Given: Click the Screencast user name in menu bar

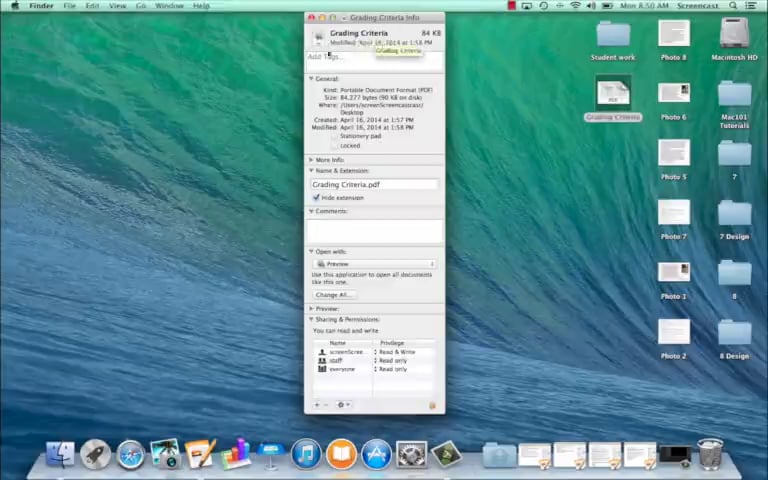Looking at the screenshot, I should tap(698, 6).
